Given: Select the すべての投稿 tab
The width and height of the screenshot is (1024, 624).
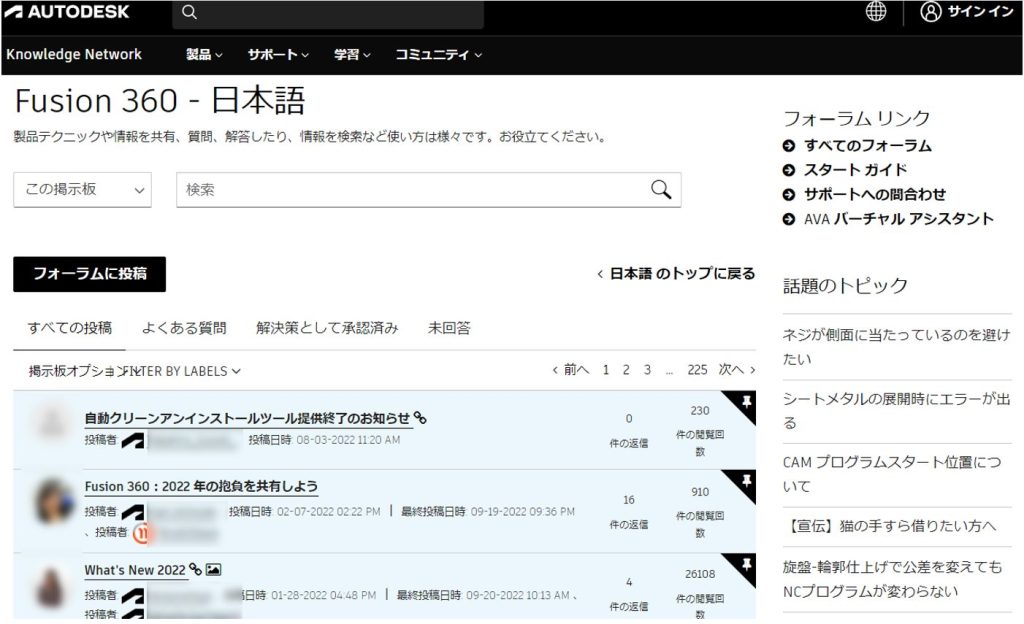Looking at the screenshot, I should [x=69, y=328].
